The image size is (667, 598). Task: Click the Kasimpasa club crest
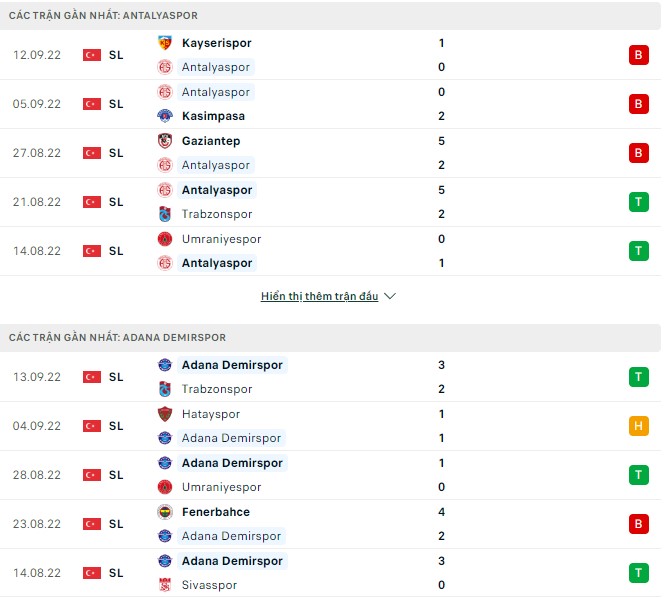tap(165, 116)
